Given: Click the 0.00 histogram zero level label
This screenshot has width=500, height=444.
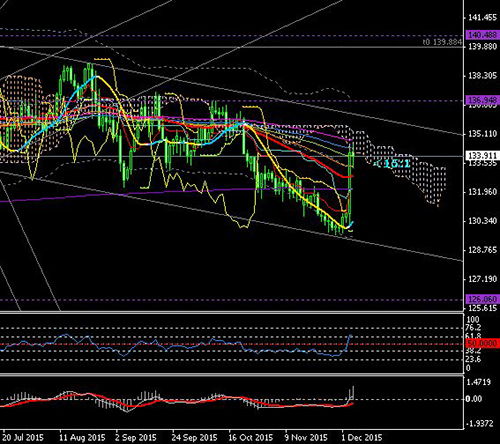Looking at the screenshot, I should click(474, 399).
